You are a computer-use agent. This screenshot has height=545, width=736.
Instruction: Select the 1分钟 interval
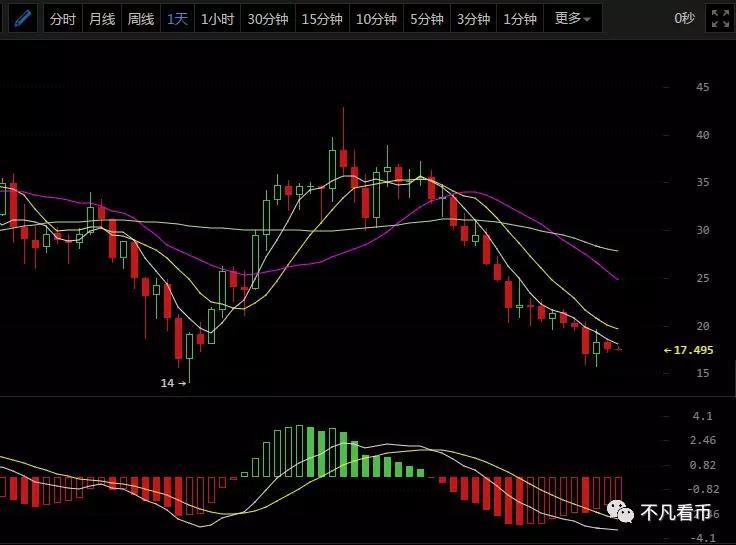520,19
